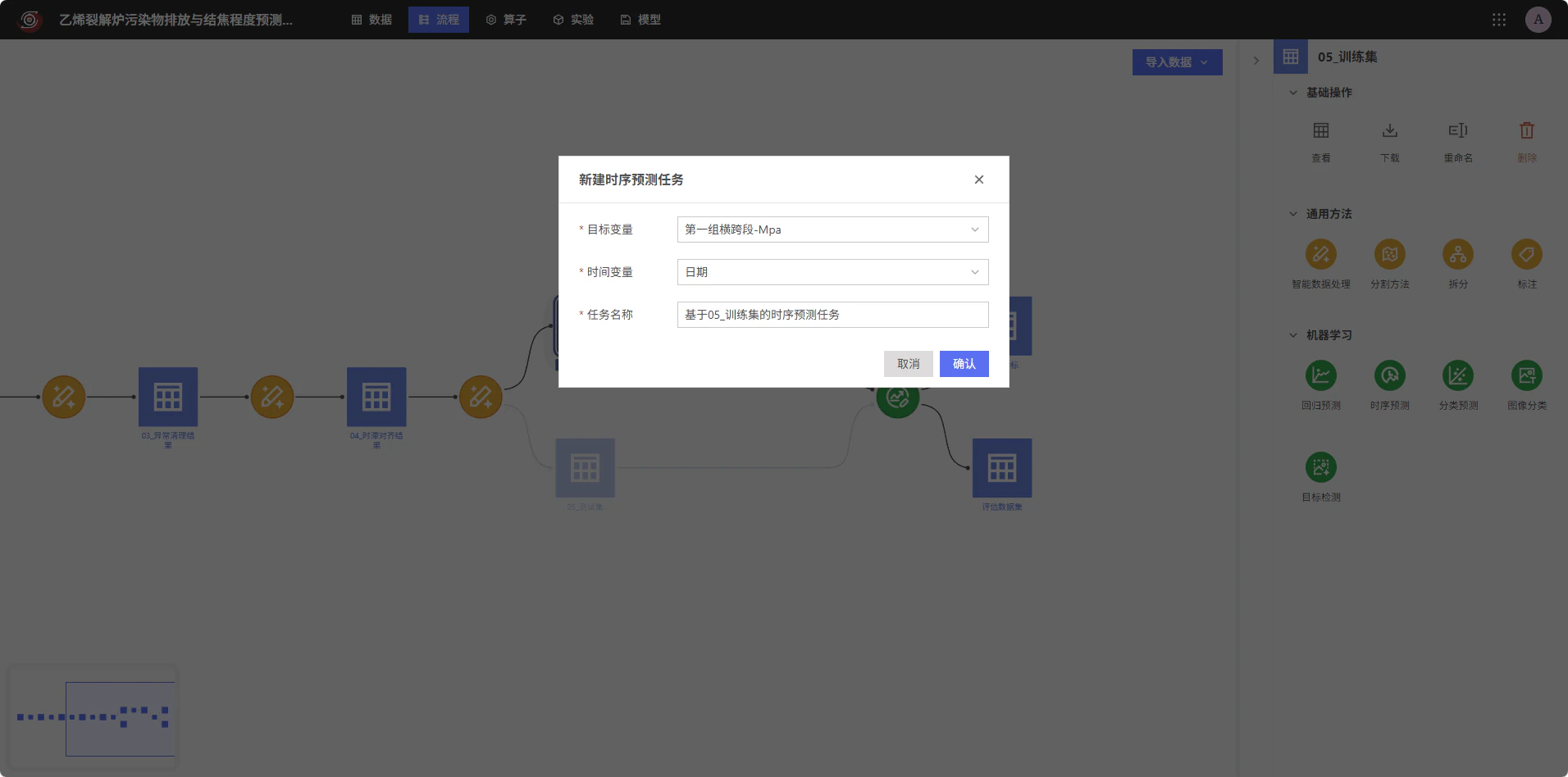Image resolution: width=1568 pixels, height=777 pixels.
Task: Click the 确认 button in dialog
Action: (964, 364)
